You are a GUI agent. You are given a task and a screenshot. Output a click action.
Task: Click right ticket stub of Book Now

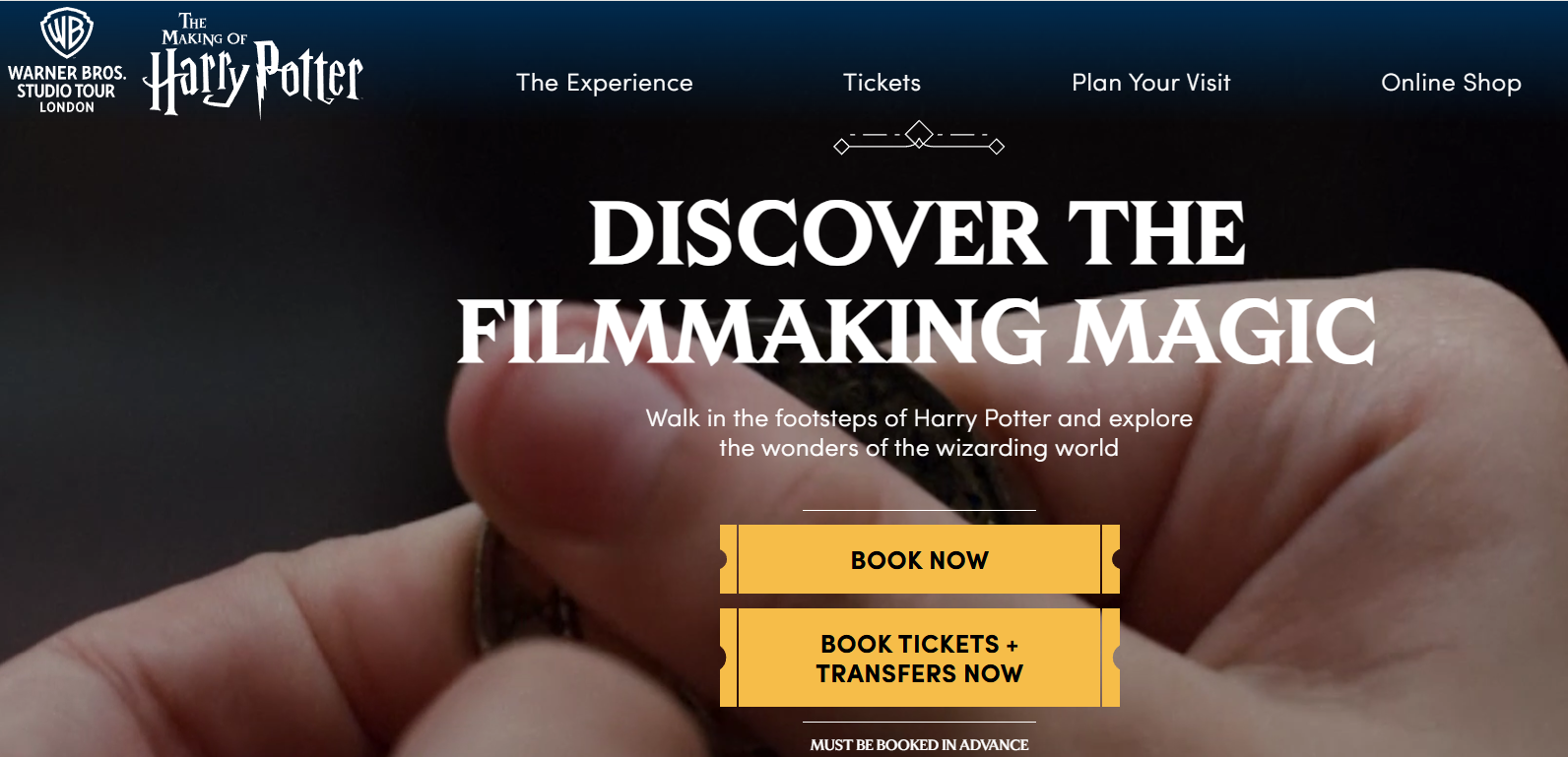pos(1111,559)
